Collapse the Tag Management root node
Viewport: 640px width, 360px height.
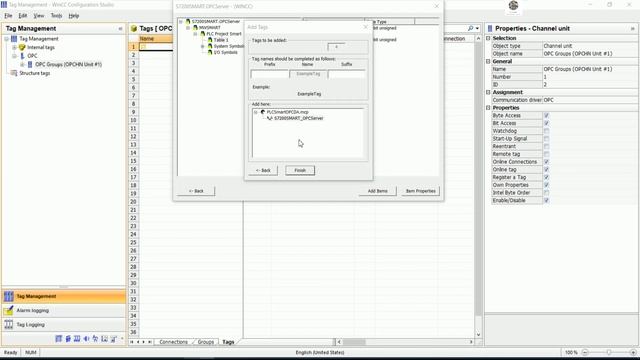coord(7,39)
